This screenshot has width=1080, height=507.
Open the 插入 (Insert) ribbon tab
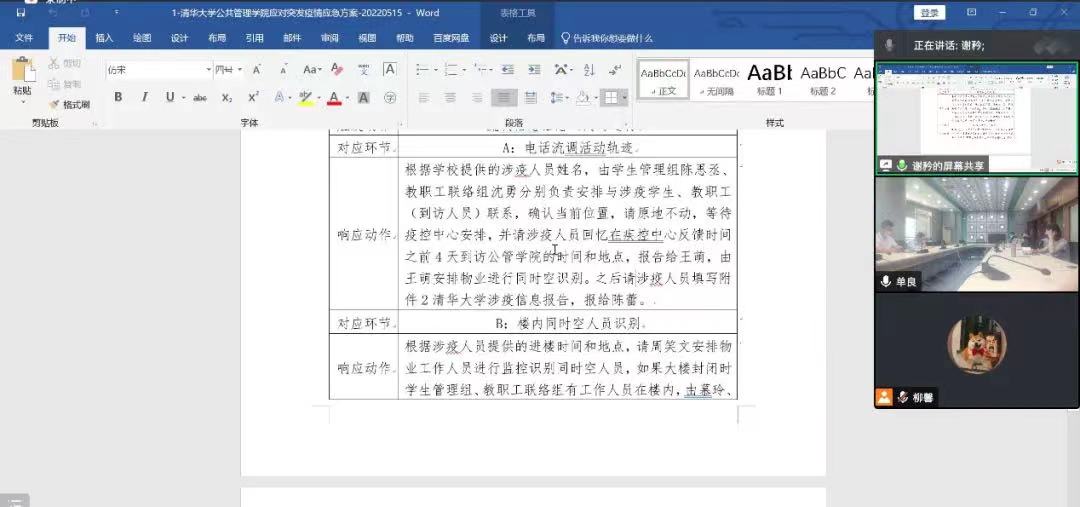[104, 38]
